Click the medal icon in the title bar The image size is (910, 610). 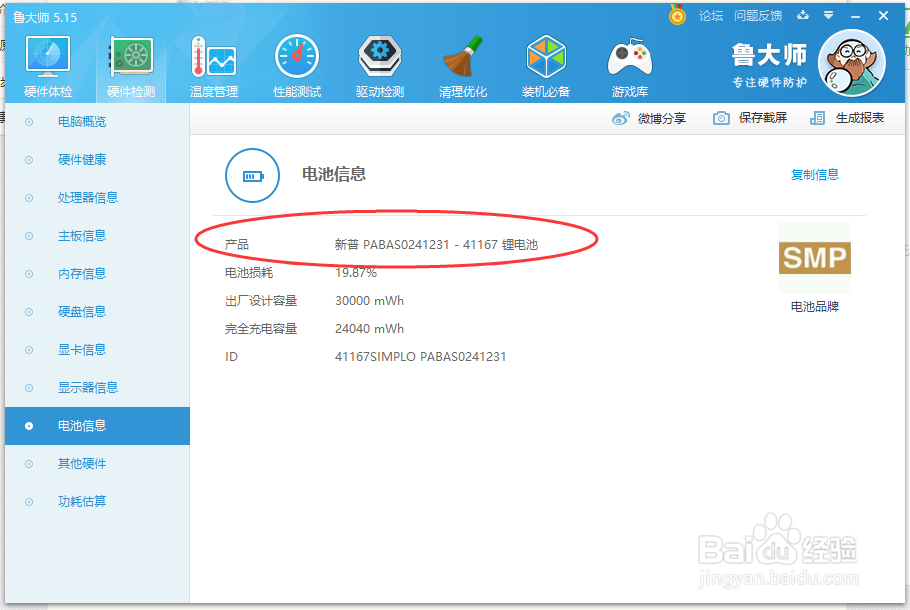[x=677, y=15]
